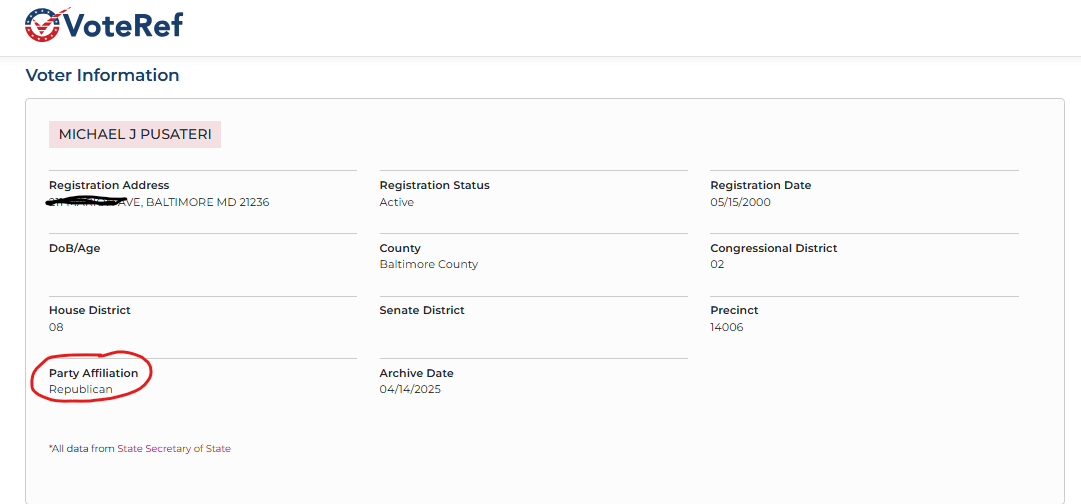
Task: Click the Senate District label
Action: pos(422,310)
